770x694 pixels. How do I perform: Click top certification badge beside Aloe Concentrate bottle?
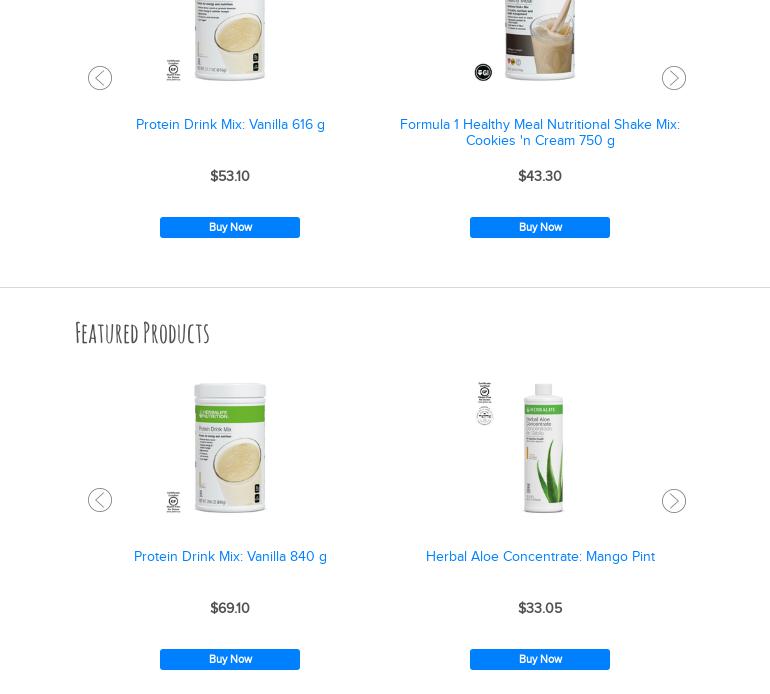click(x=485, y=392)
